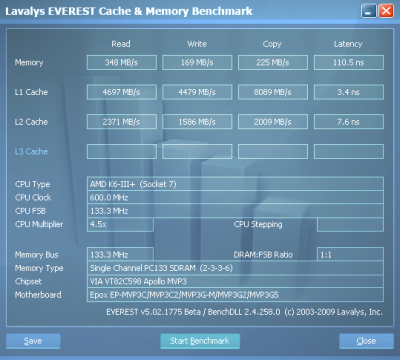Image resolution: width=400 pixels, height=360 pixels.
Task: Click the Latency column header
Action: click(x=348, y=44)
